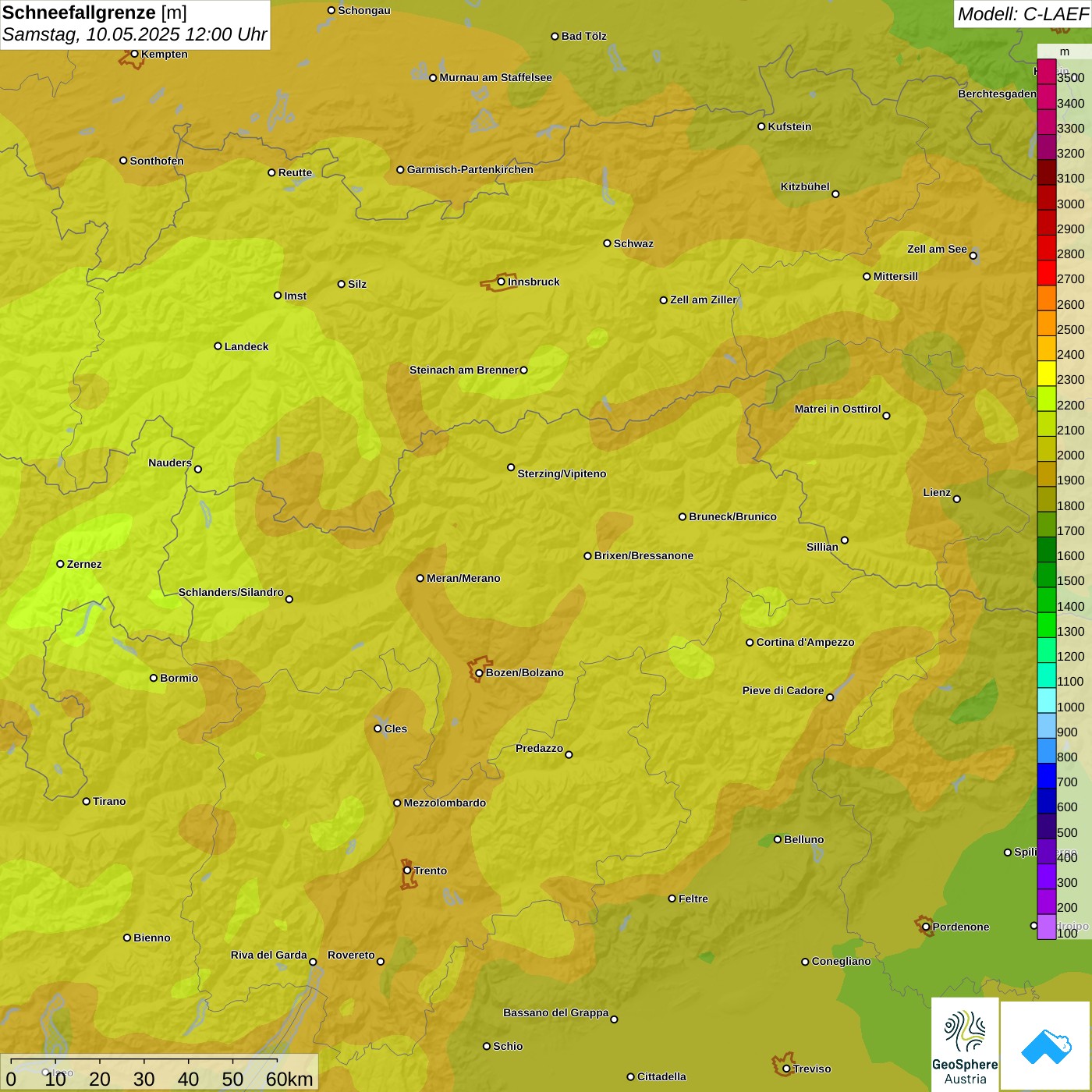Viewport: 1092px width, 1092px height.
Task: Click the Belluno location dot
Action: 778,839
